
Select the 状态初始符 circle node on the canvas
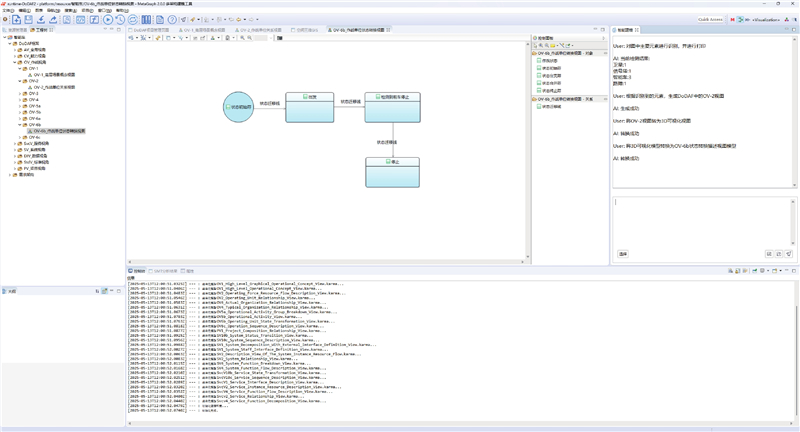coord(240,107)
